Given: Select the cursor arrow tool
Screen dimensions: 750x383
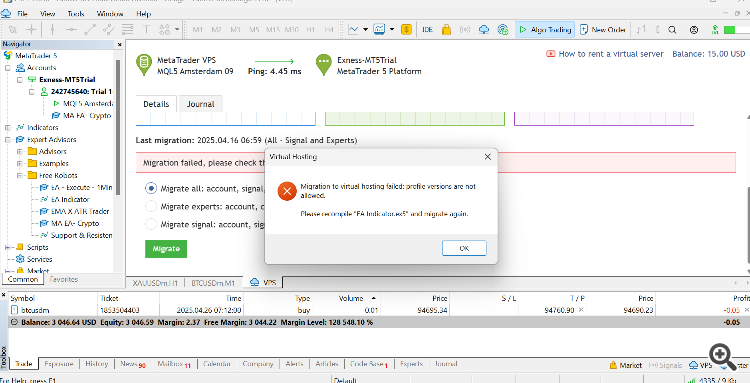Looking at the screenshot, I should click(12, 30).
